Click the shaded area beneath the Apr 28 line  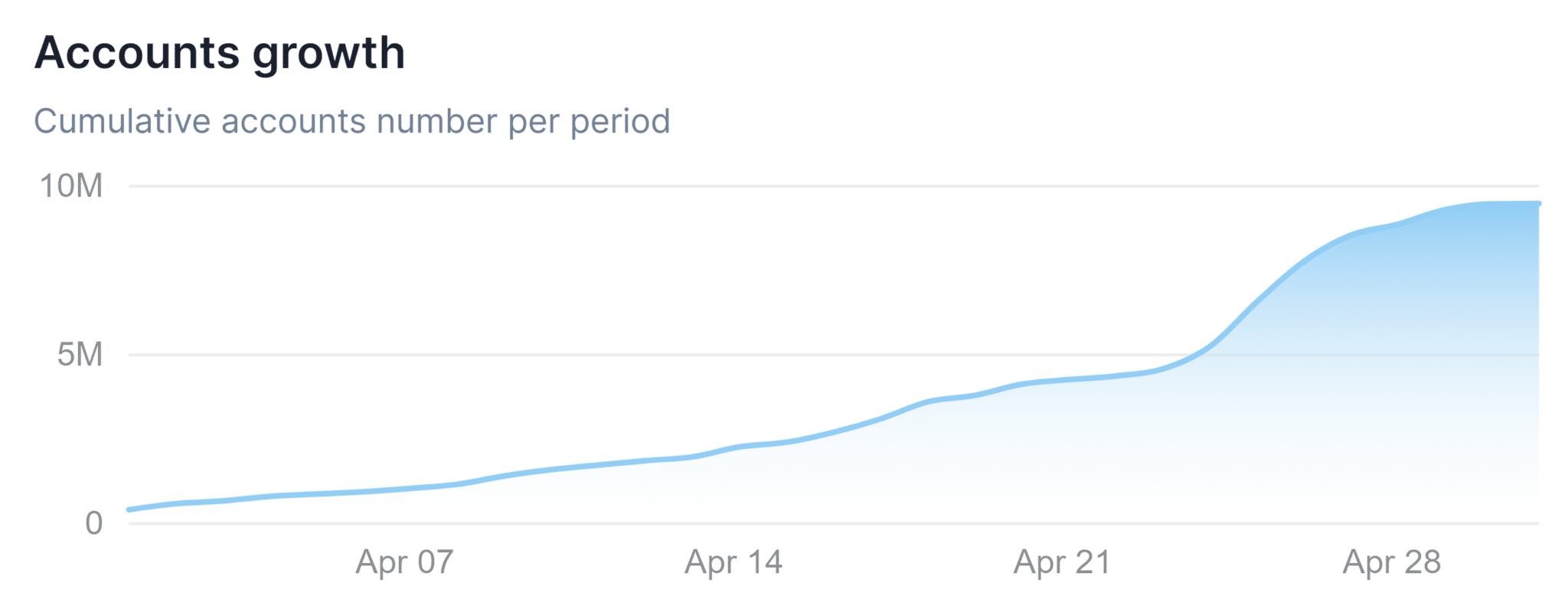tap(1392, 383)
